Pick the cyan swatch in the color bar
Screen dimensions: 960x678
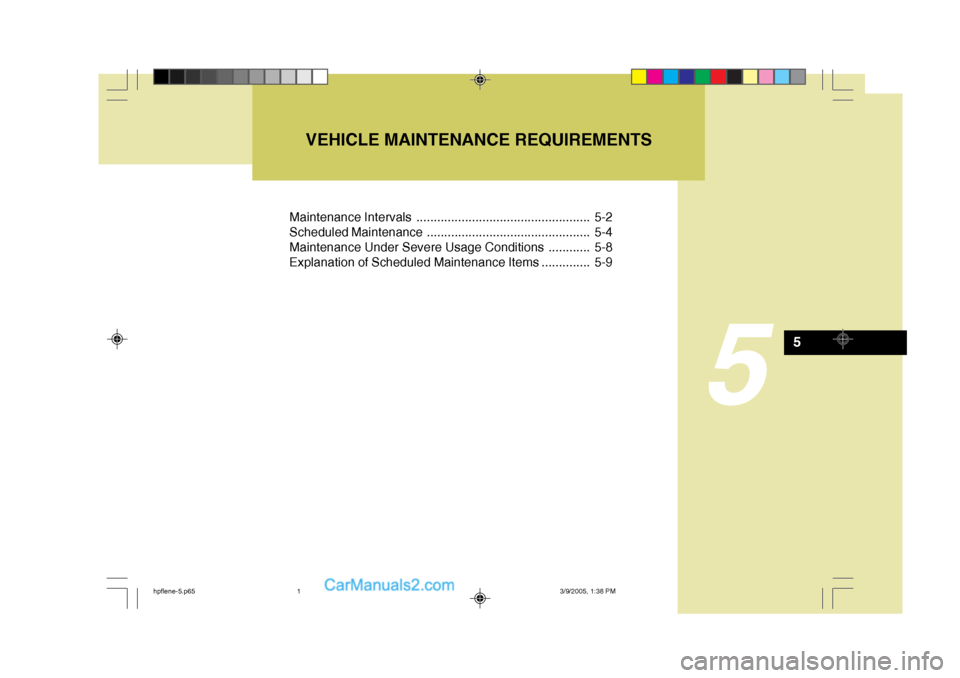(x=671, y=77)
